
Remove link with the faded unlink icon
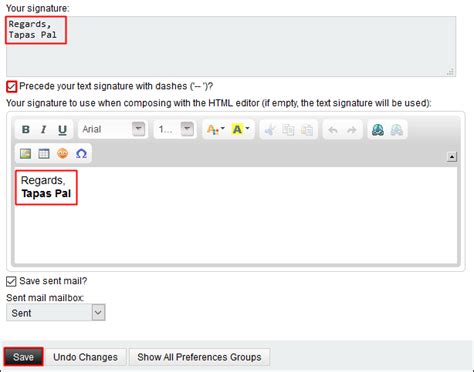pos(396,130)
